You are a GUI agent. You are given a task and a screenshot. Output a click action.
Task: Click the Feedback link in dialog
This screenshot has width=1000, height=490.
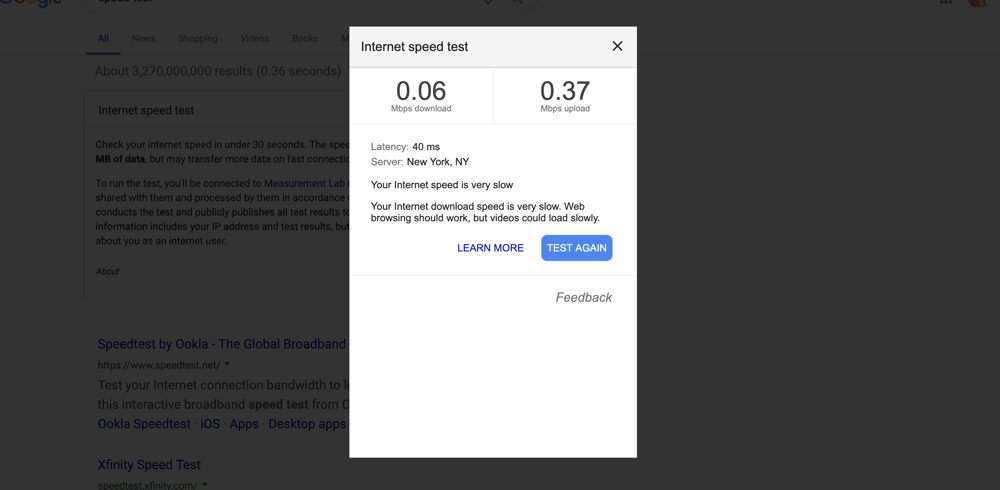click(584, 297)
